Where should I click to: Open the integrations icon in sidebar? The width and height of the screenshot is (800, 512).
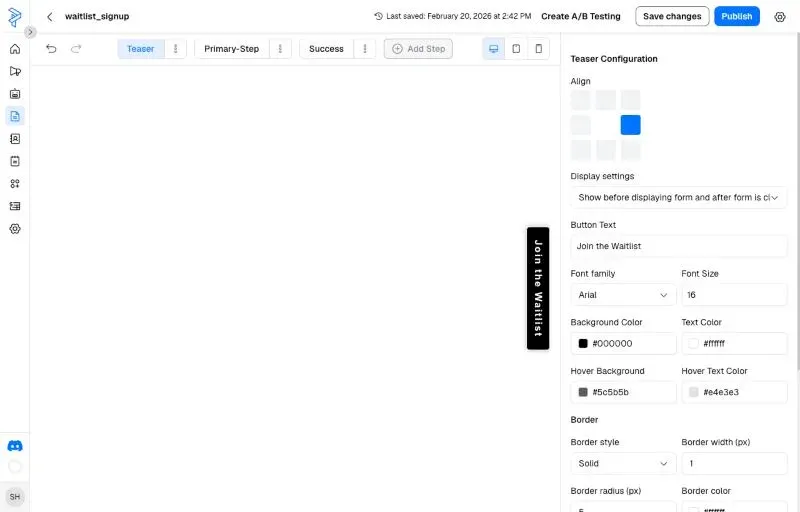(x=15, y=184)
